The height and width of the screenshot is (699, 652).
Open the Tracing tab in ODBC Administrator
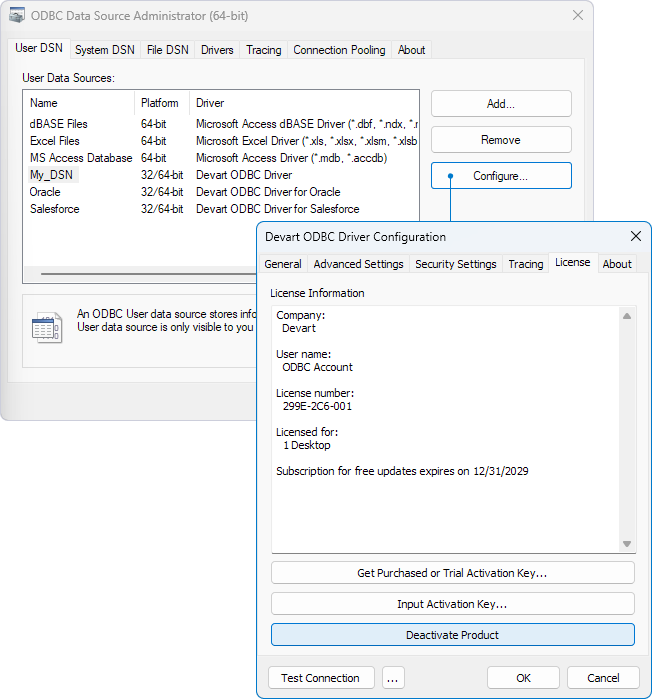264,50
